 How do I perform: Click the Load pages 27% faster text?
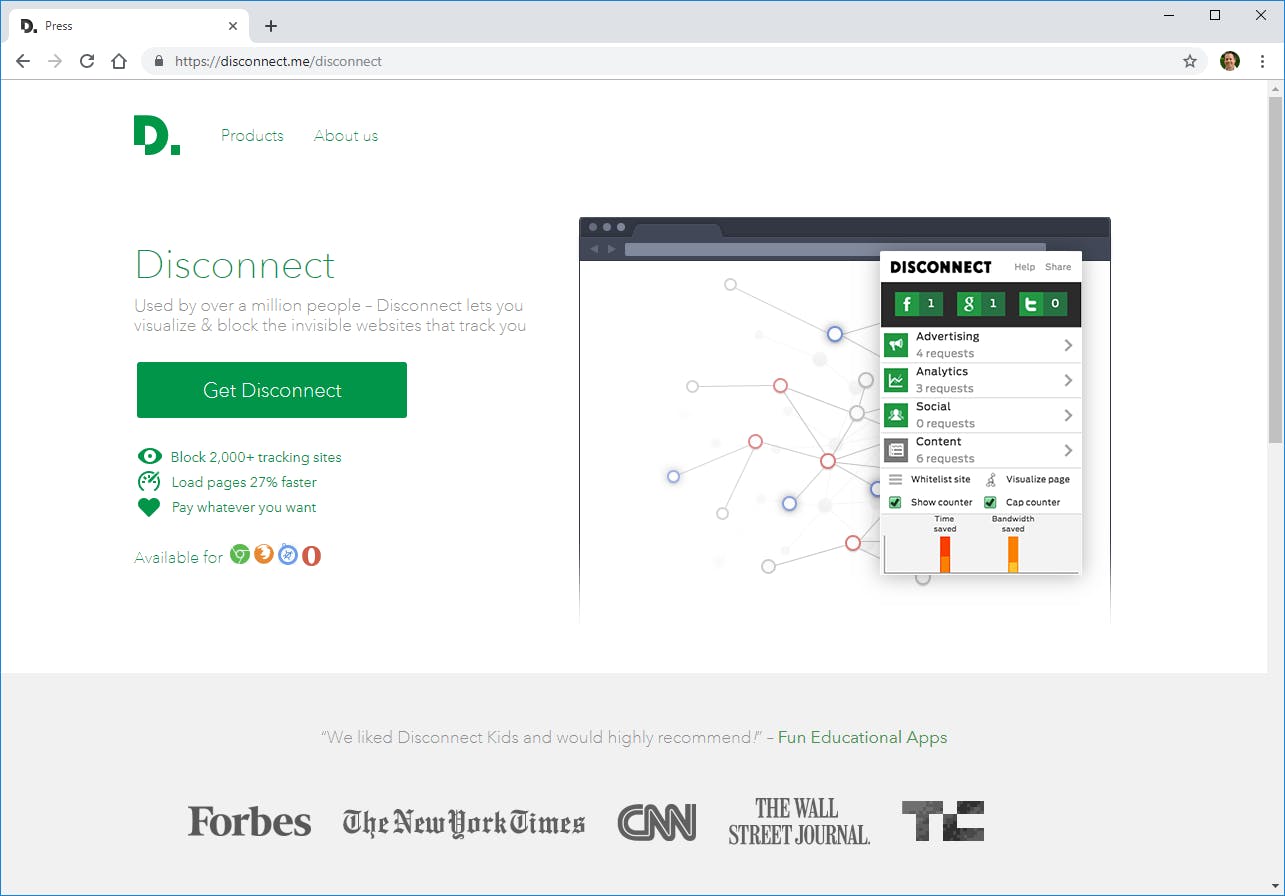tap(244, 482)
